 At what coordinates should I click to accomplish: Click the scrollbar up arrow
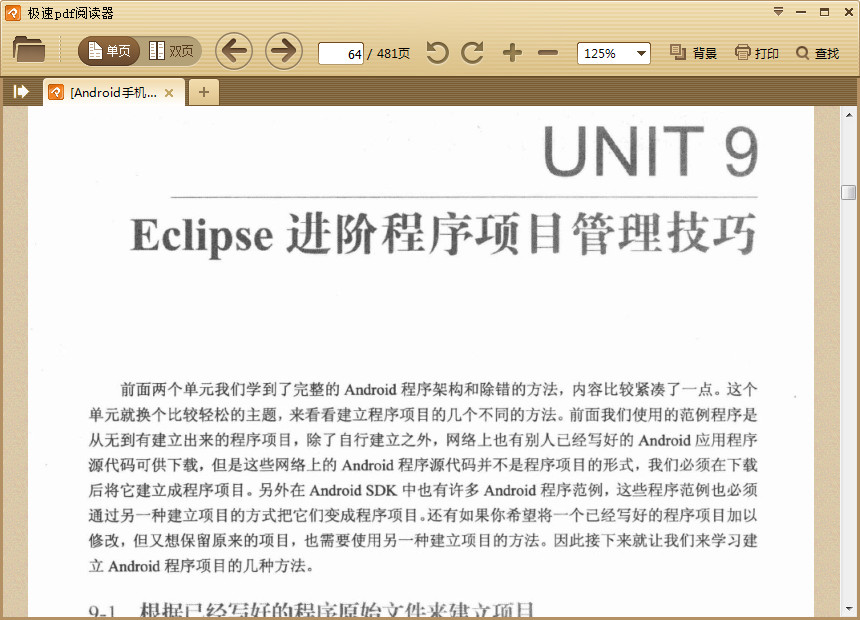point(848,115)
